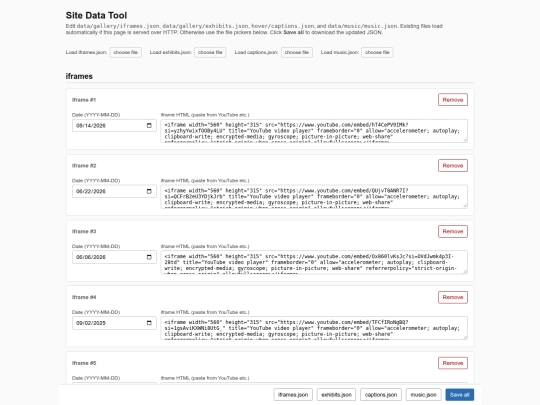Choose file for Load music.json
This screenshot has height=405, width=540.
pyautogui.click(x=377, y=52)
